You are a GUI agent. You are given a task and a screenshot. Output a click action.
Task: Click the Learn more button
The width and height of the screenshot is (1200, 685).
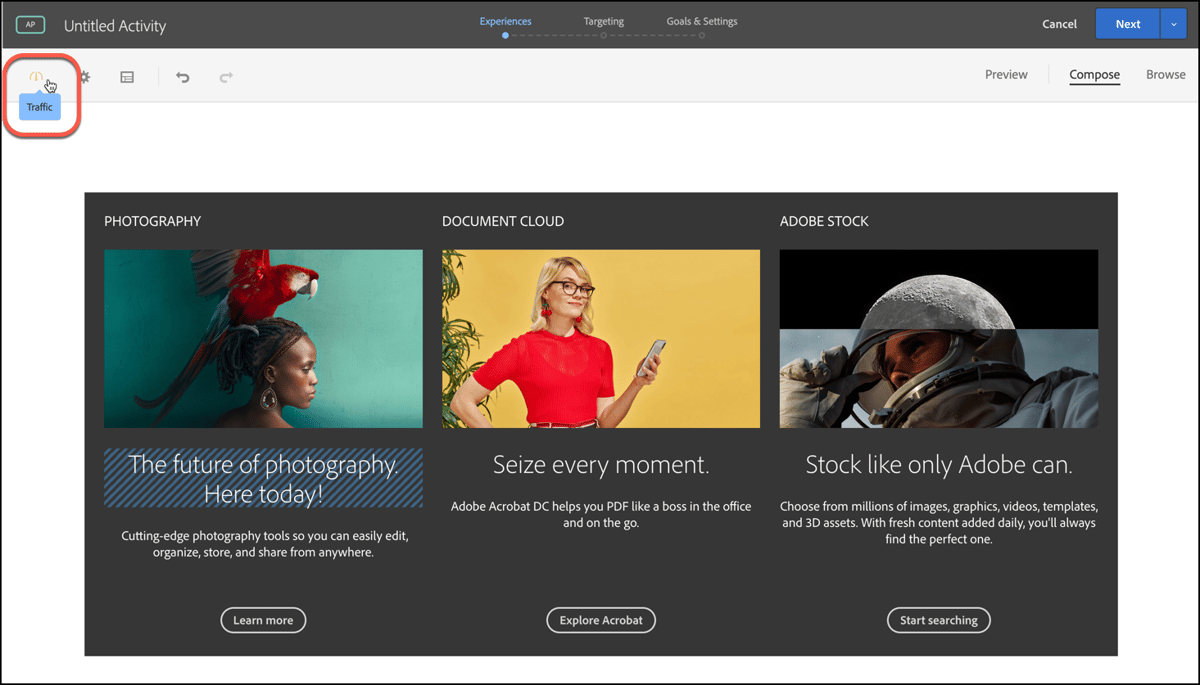(263, 620)
